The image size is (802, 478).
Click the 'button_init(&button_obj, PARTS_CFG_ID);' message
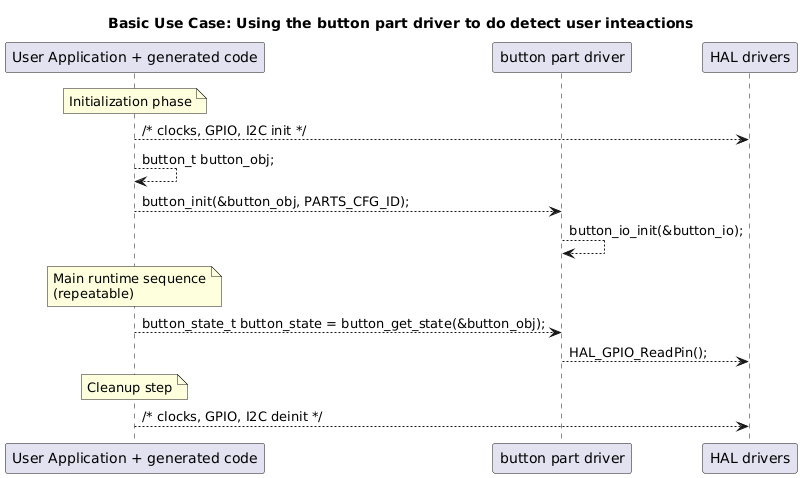[275, 202]
